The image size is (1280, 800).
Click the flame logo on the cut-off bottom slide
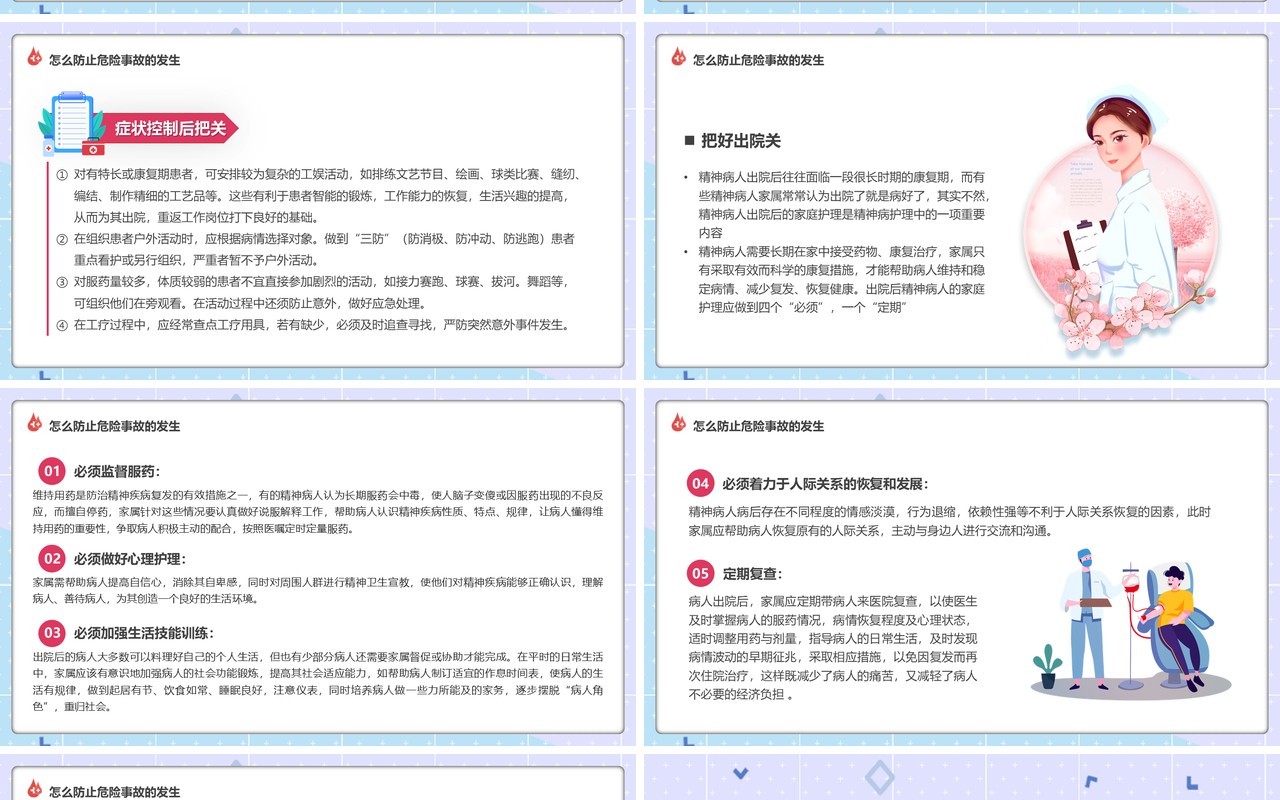[x=35, y=789]
